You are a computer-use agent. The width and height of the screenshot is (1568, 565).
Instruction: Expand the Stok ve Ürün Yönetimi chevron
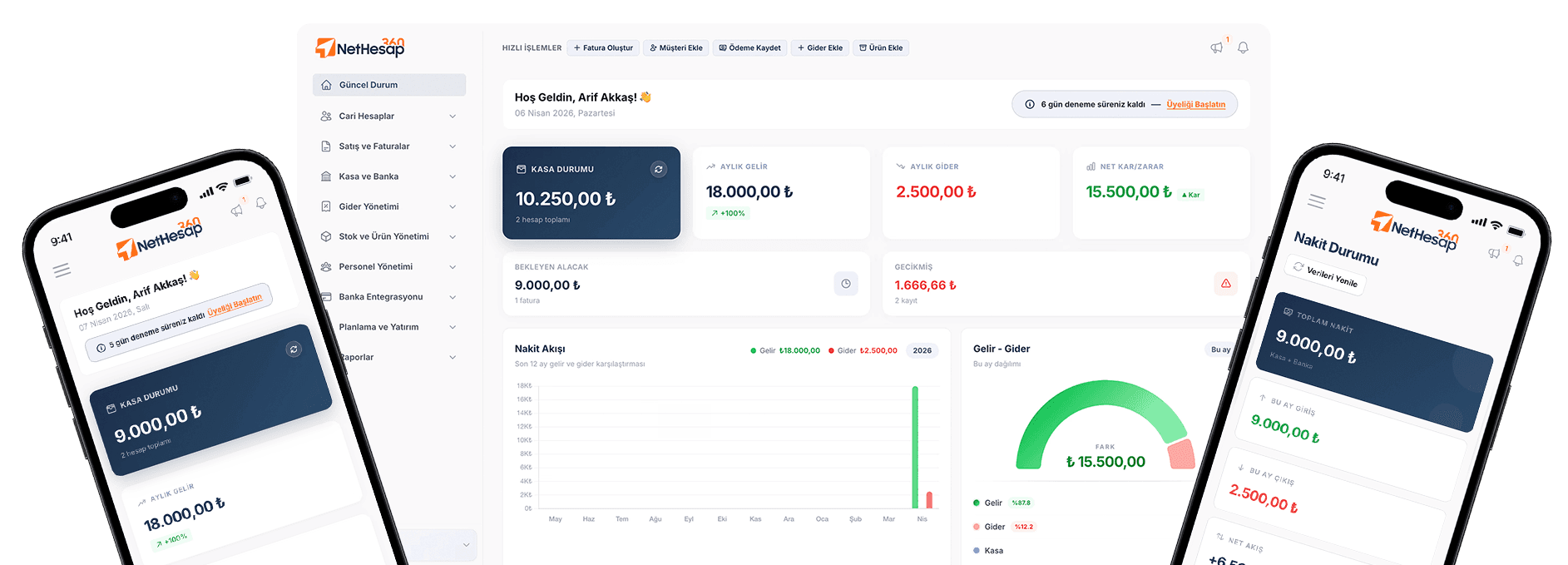(x=453, y=237)
